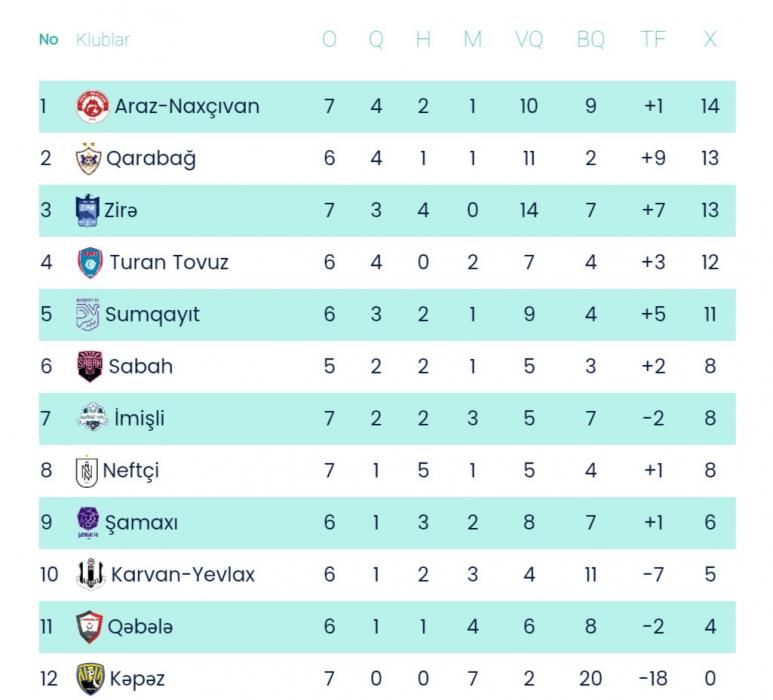Click the Karvan-Yevlax club logo
The width and height of the screenshot is (773, 700).
click(91, 574)
